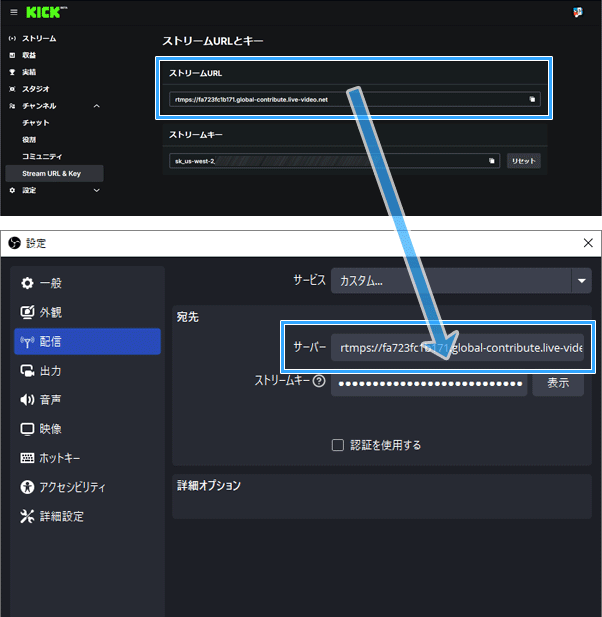Copy the stream URL with the copy icon

(x=532, y=100)
